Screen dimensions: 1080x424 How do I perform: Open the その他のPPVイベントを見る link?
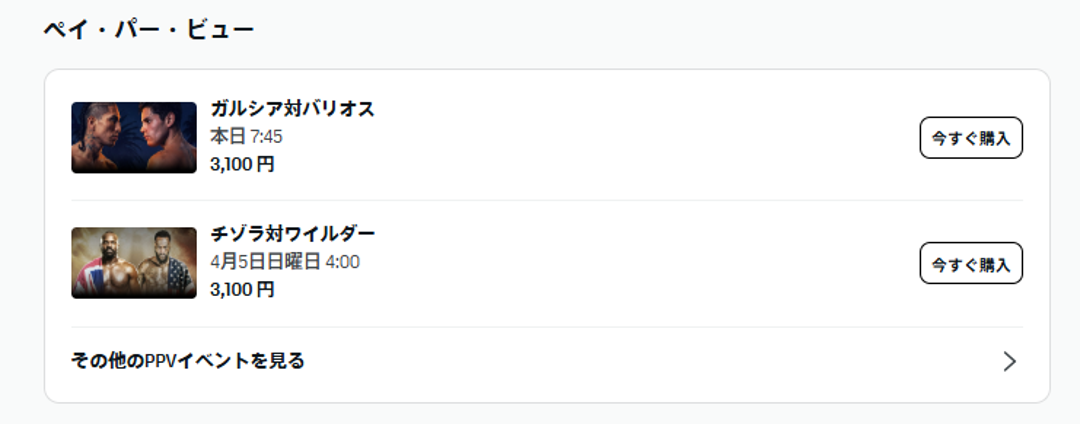point(188,361)
